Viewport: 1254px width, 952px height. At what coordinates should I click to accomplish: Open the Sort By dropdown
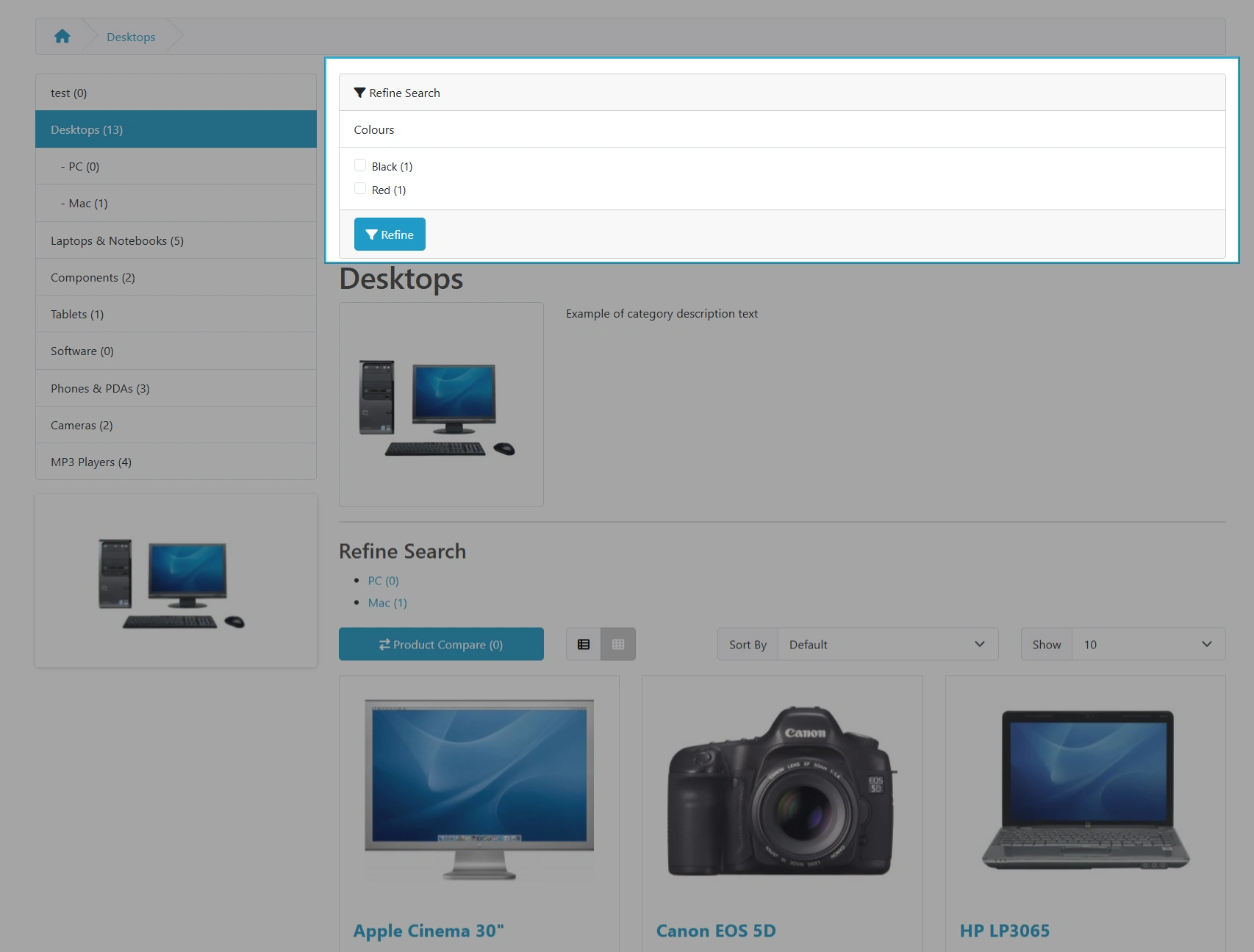click(888, 644)
